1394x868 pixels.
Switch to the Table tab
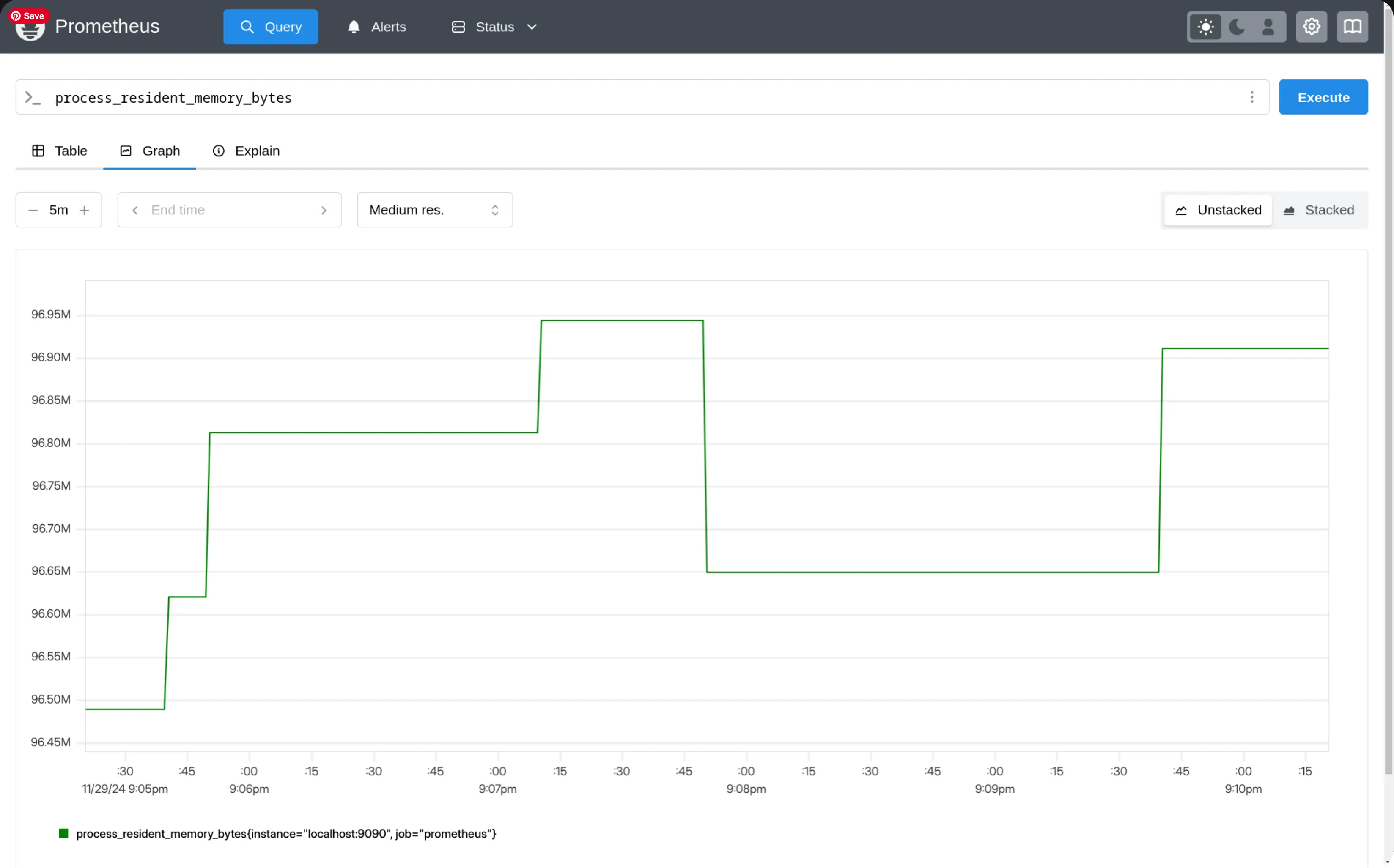click(x=59, y=151)
